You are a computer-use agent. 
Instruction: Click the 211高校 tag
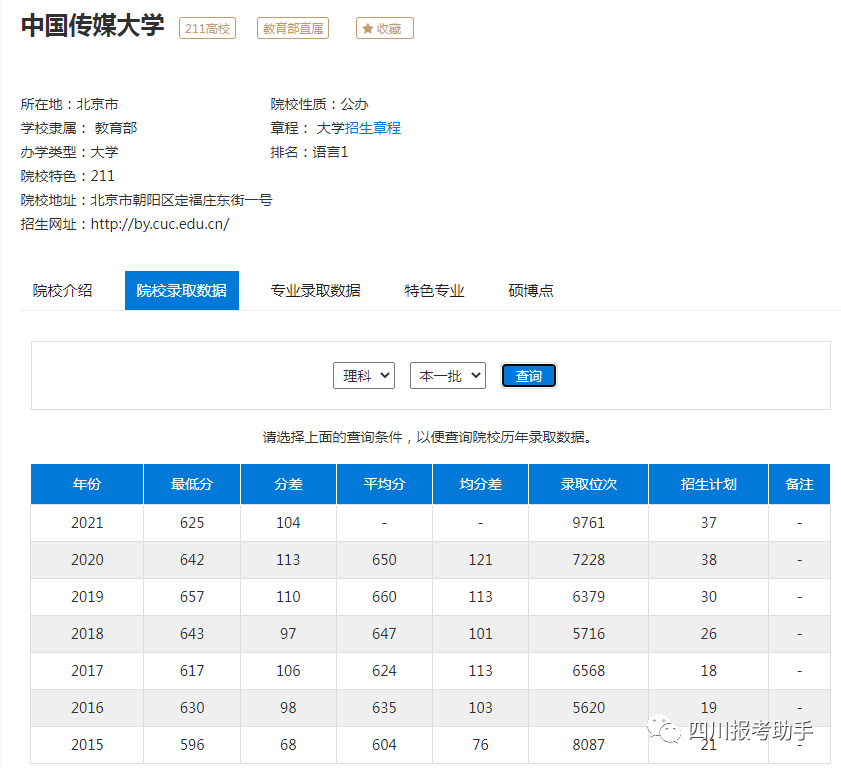[208, 28]
